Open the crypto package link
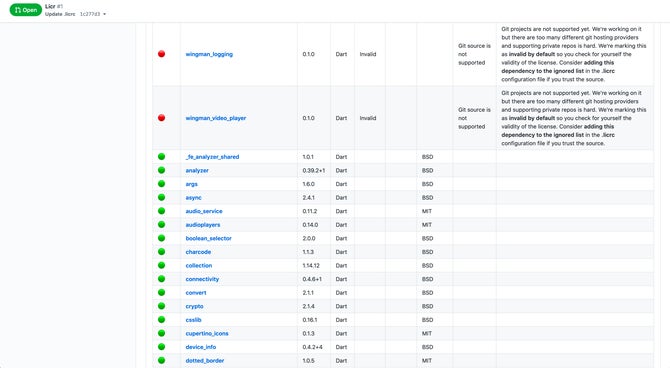670x368 pixels. tap(194, 306)
